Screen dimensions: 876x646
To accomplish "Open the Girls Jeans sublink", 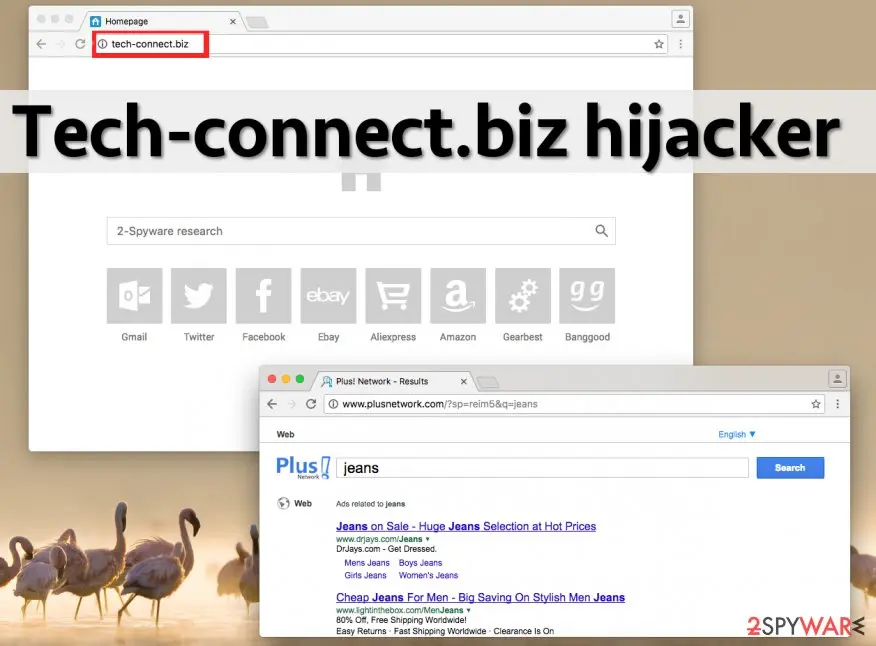I will point(365,575).
